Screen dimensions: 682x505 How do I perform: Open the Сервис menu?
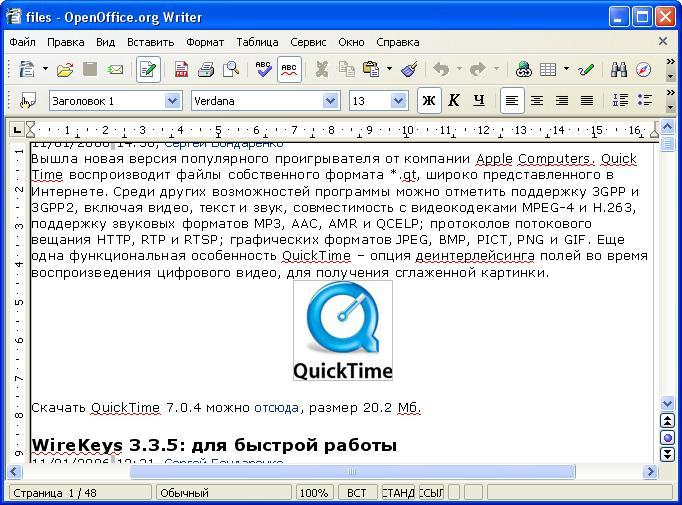point(308,42)
